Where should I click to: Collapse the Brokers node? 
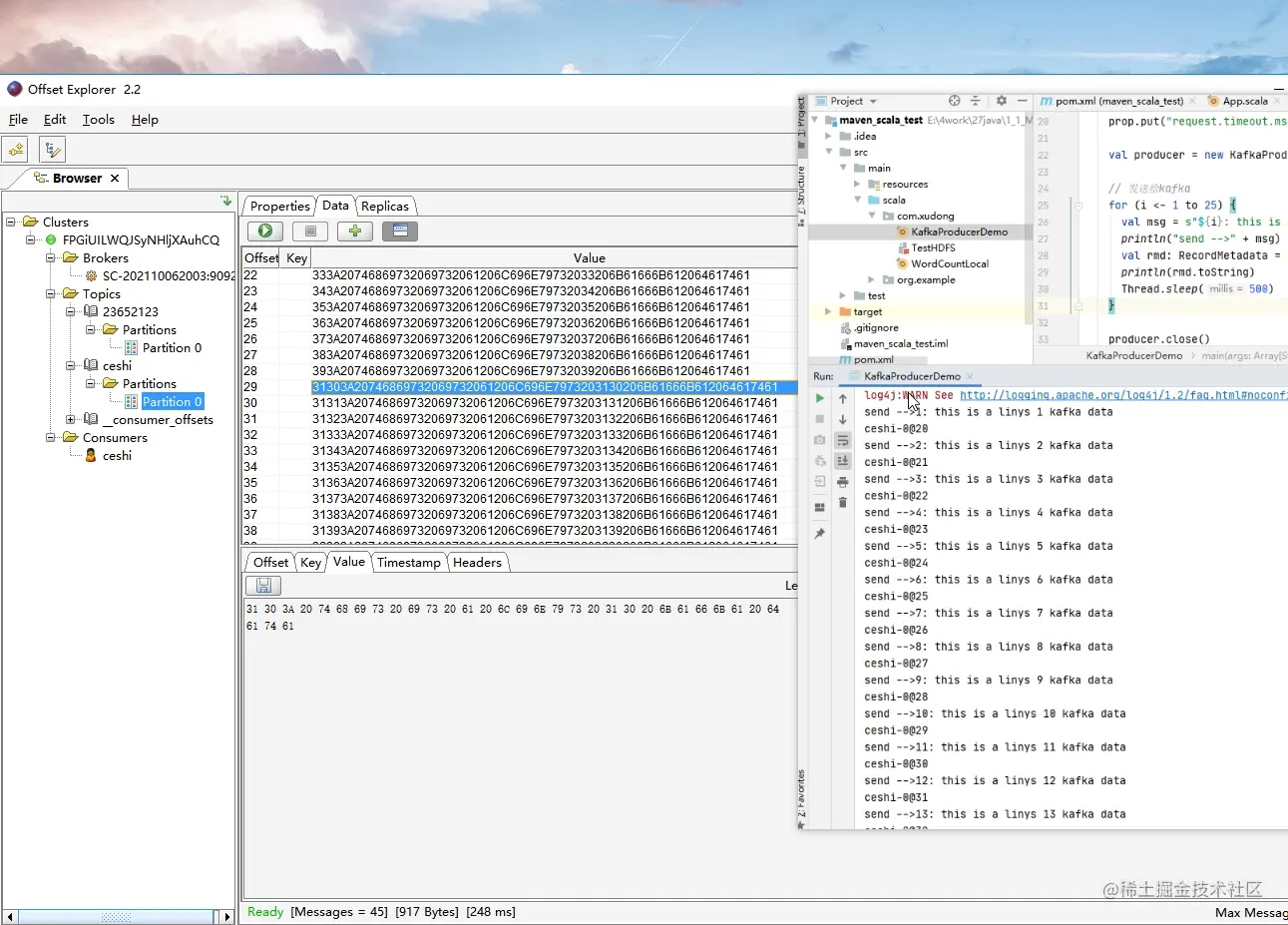click(x=50, y=257)
